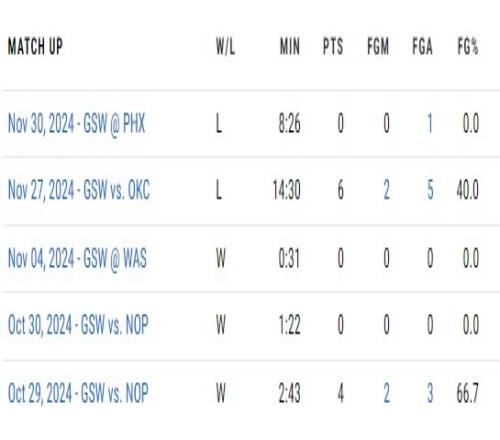
Task: Click FGA value 1 in PHX row
Action: pos(430,123)
